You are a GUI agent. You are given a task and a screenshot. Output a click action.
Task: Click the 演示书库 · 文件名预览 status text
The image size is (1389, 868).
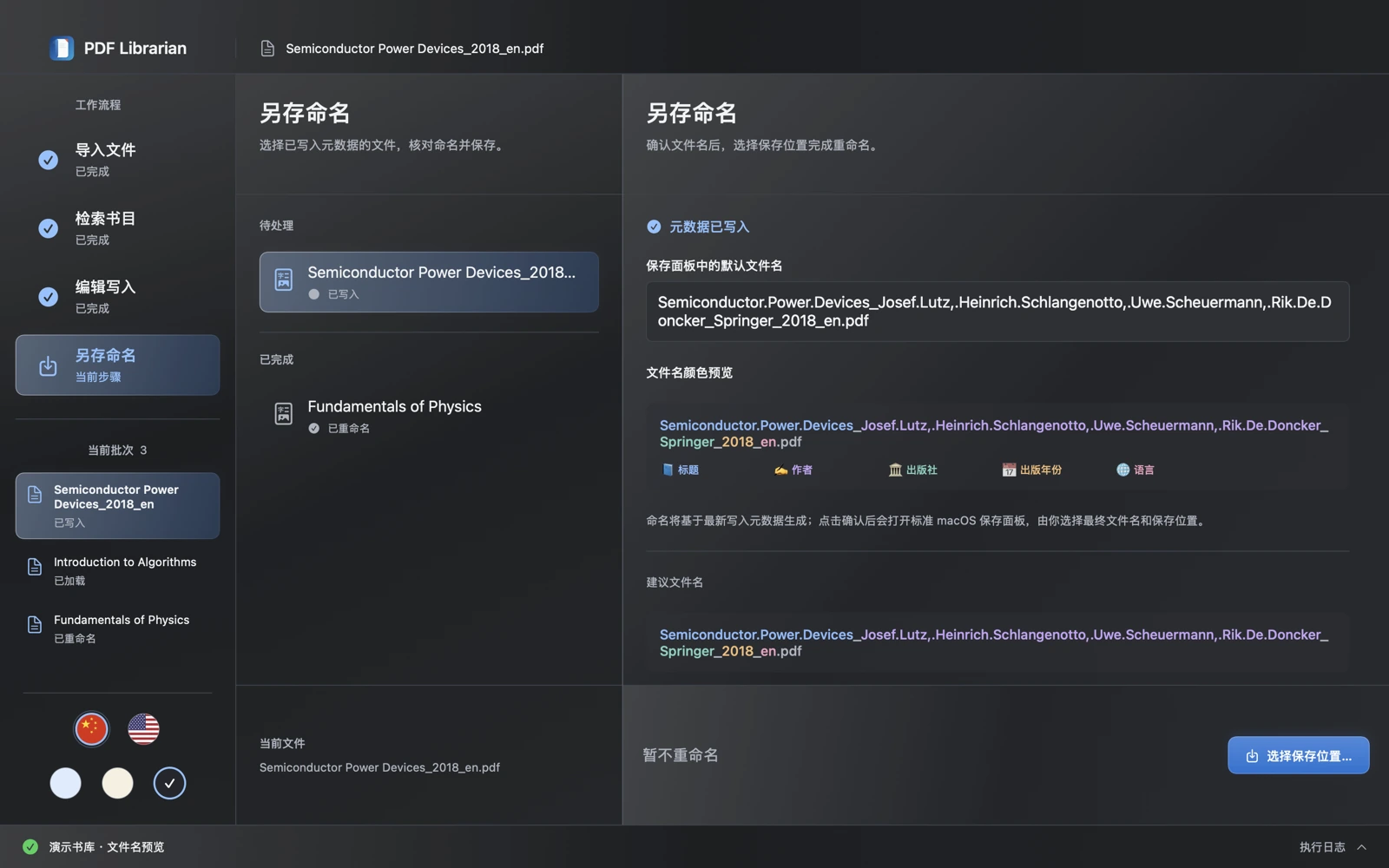107,847
